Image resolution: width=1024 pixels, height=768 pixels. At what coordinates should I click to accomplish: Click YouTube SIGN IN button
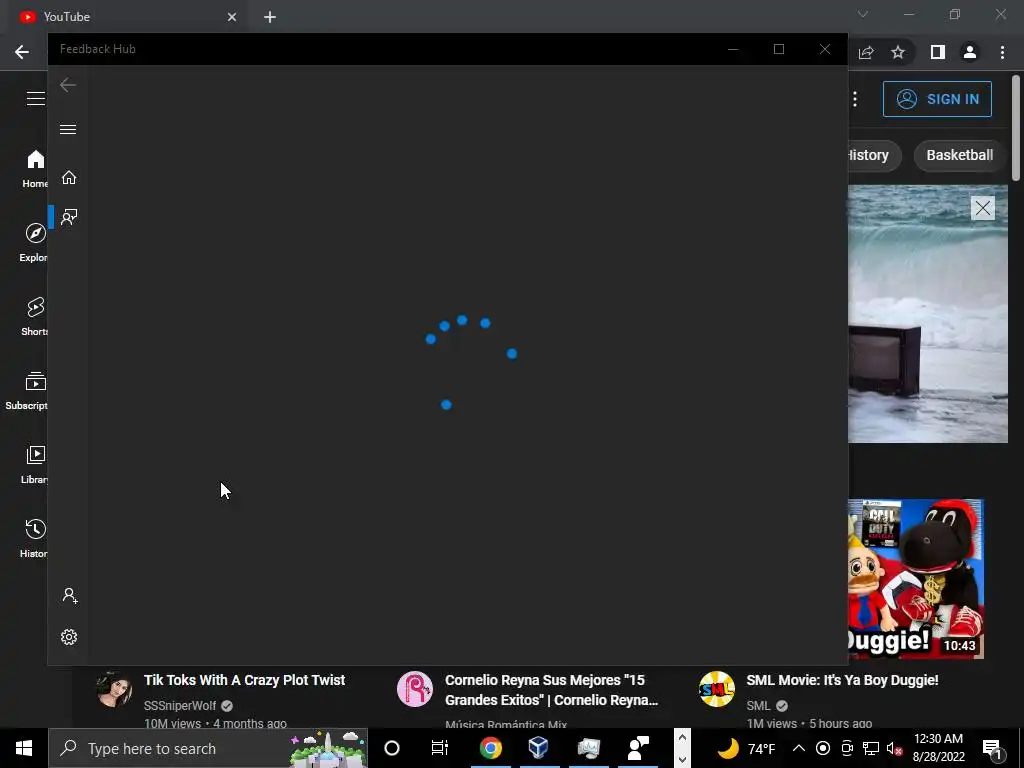pyautogui.click(x=937, y=99)
